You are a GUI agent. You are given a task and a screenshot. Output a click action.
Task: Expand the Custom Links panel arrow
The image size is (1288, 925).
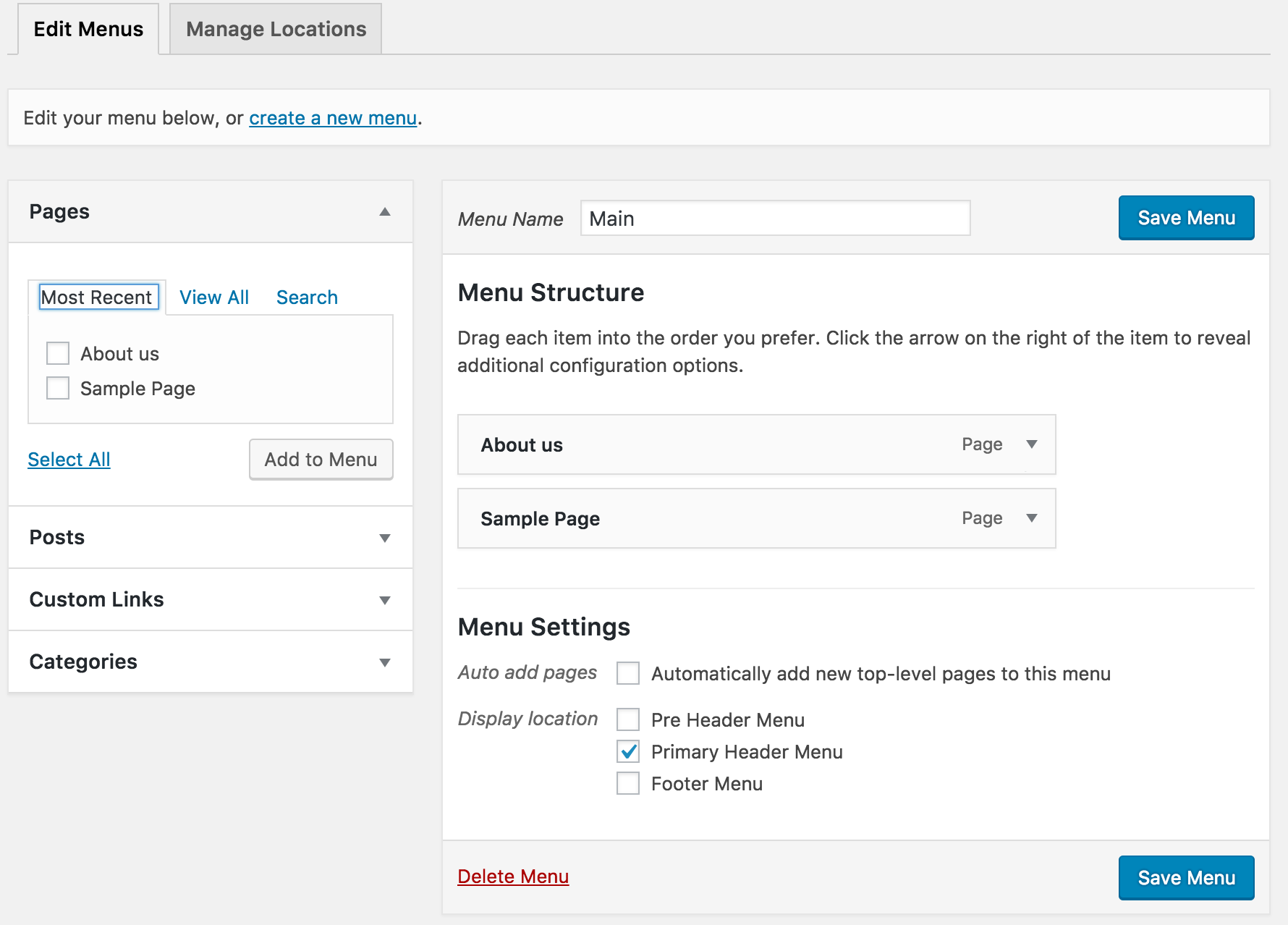385,600
